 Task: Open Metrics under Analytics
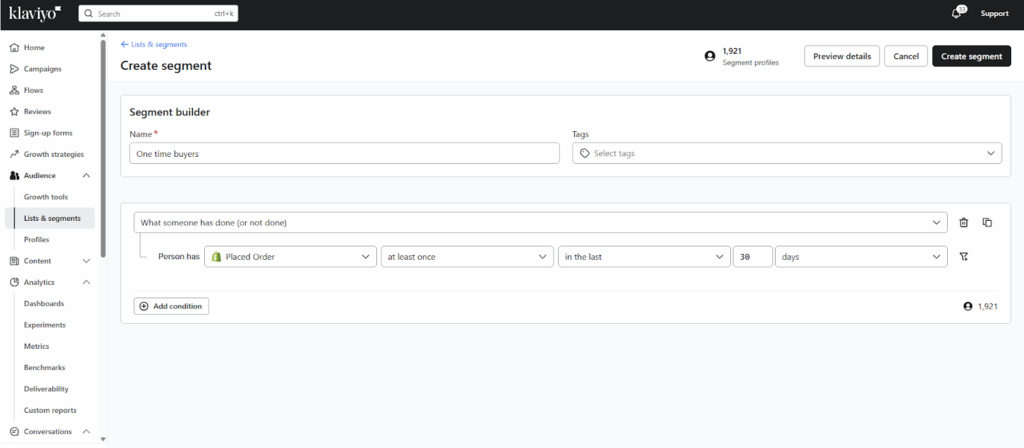coord(37,346)
